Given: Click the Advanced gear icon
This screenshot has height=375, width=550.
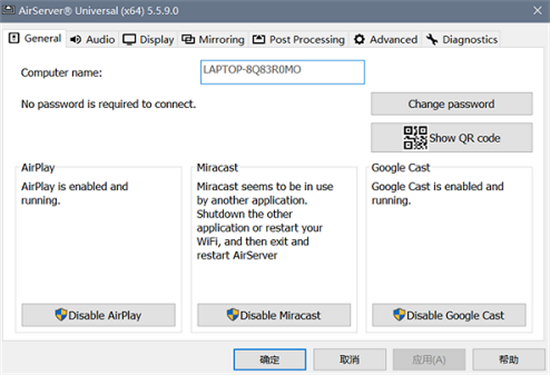Looking at the screenshot, I should (359, 39).
